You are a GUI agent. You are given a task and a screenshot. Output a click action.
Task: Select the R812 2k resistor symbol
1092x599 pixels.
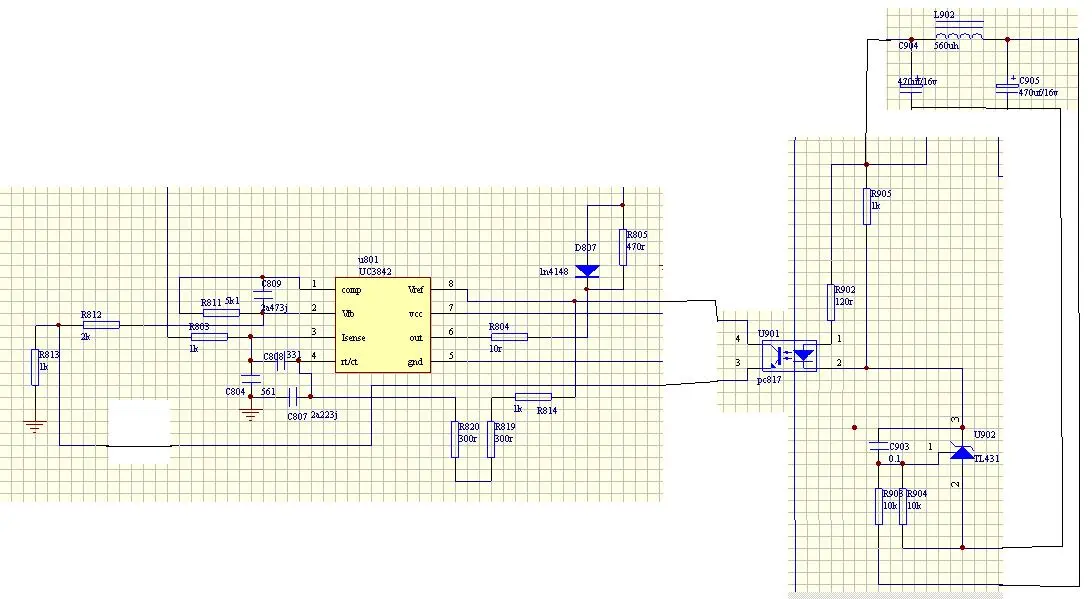coord(101,325)
